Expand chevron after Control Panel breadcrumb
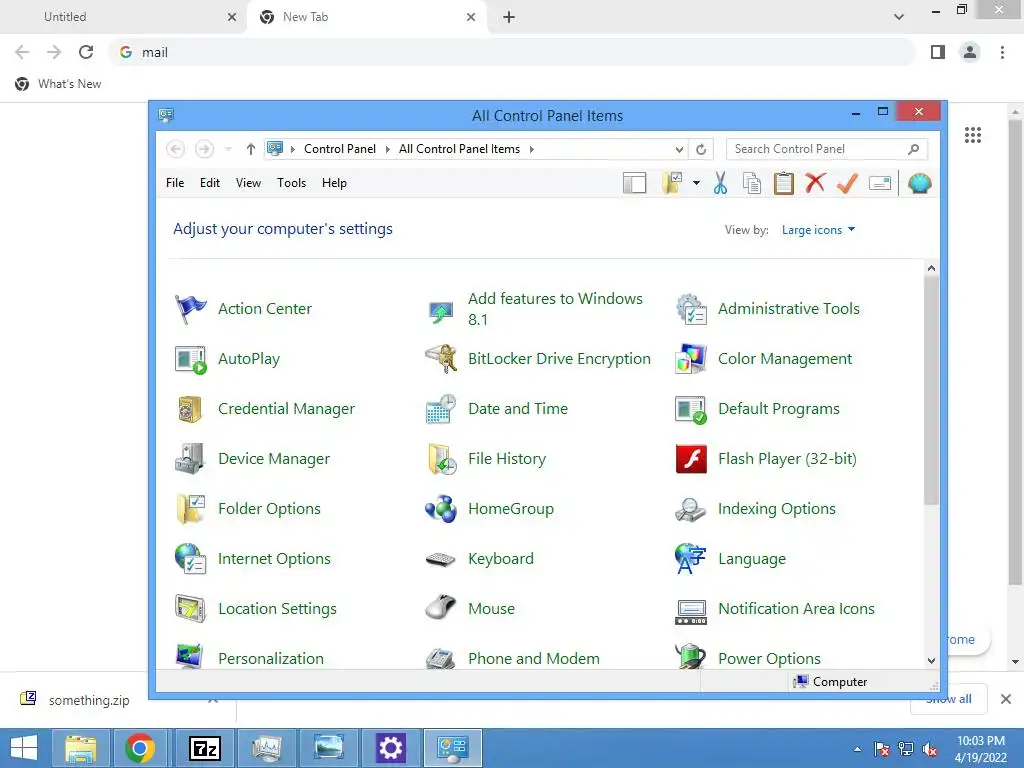Screen dimensions: 1024x768 tap(387, 150)
